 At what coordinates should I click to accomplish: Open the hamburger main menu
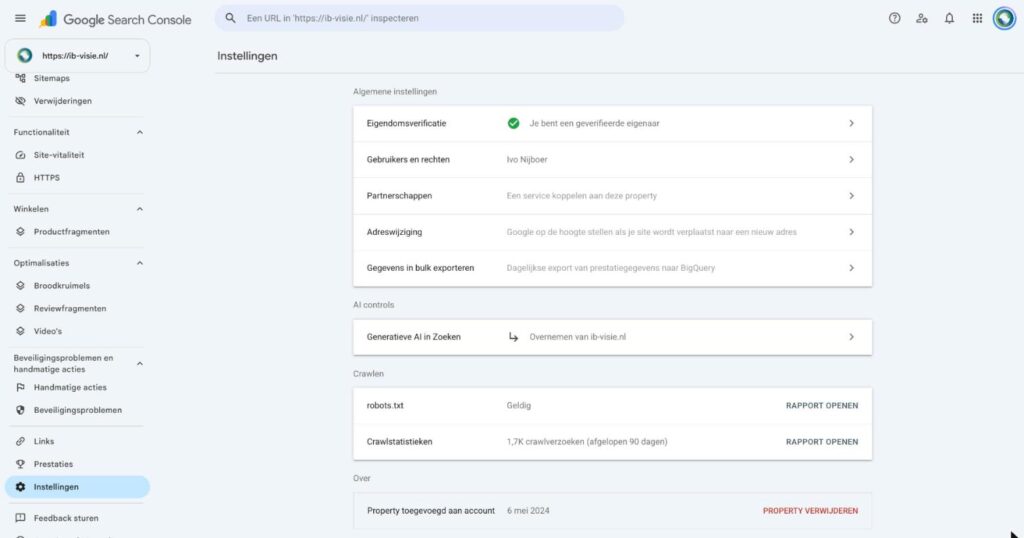[x=20, y=18]
